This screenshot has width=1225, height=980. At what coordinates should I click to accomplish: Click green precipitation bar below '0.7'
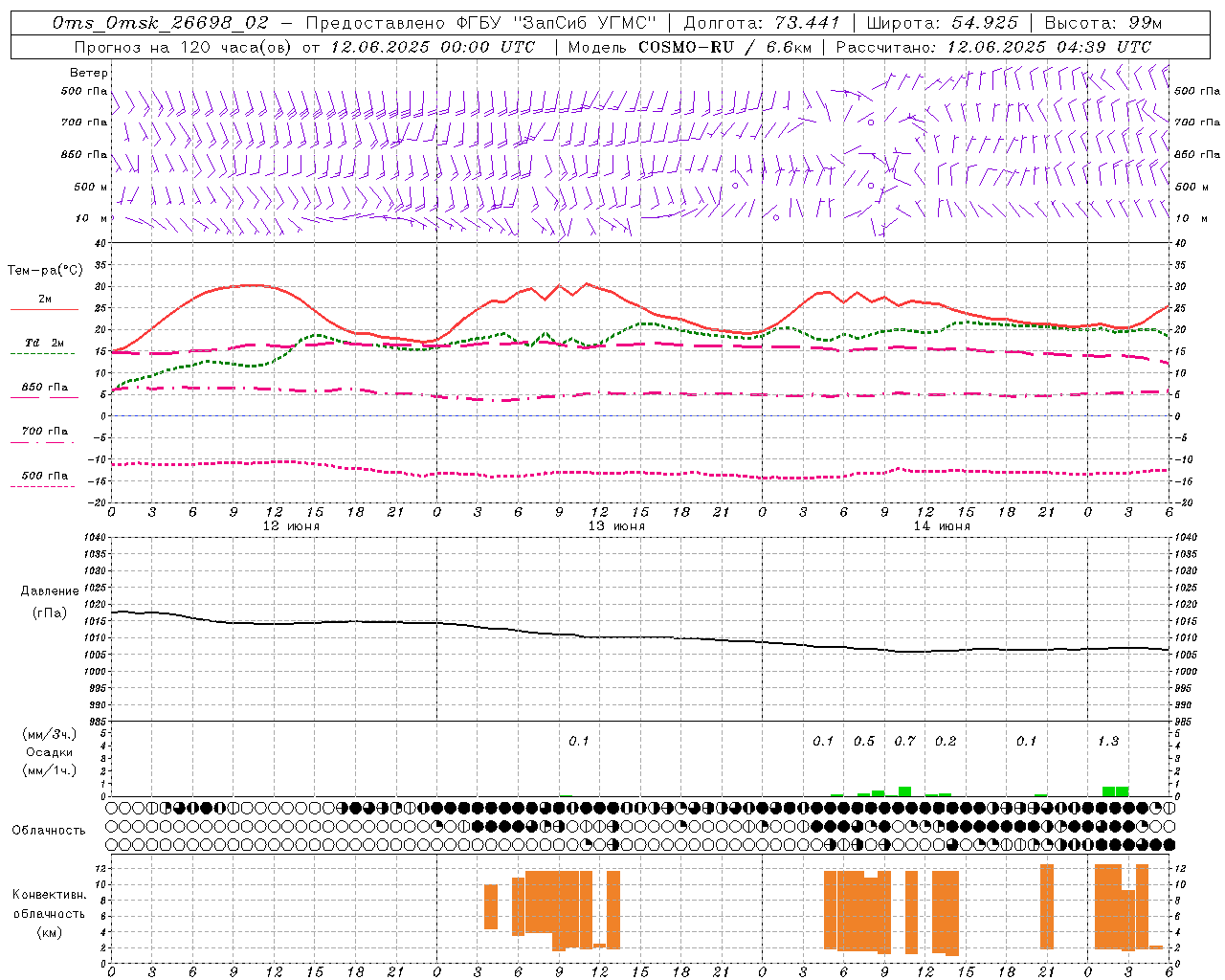pyautogui.click(x=904, y=791)
